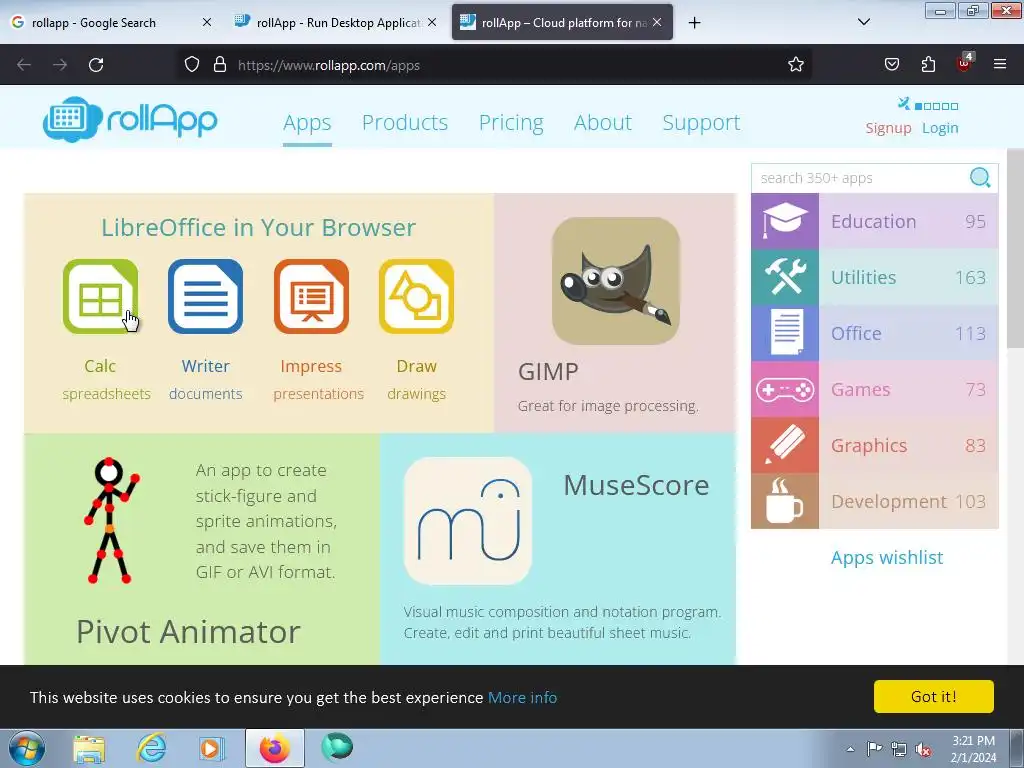Click the Games category label

(861, 390)
